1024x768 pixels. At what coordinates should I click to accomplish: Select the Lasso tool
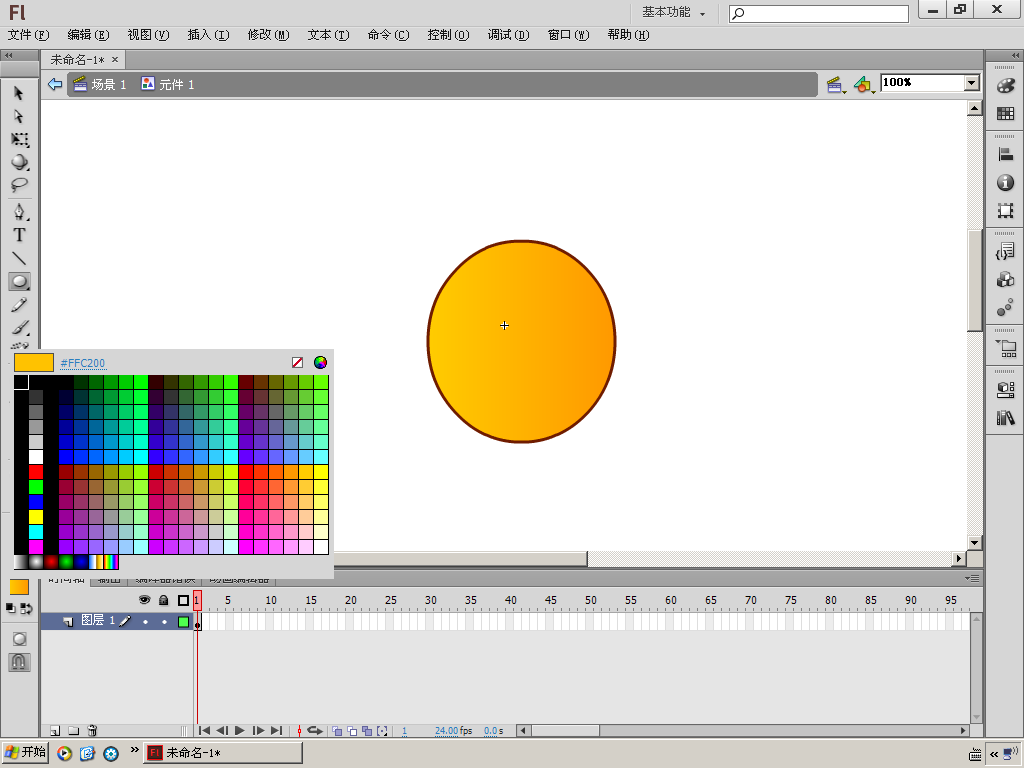(x=19, y=185)
